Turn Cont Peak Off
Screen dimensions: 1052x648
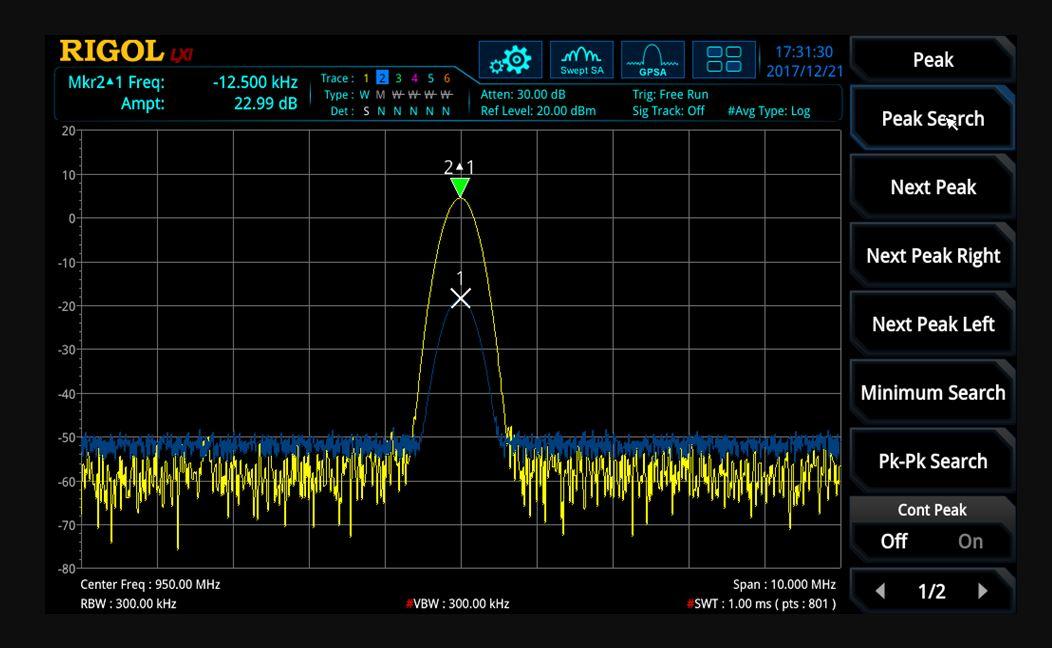[894, 541]
